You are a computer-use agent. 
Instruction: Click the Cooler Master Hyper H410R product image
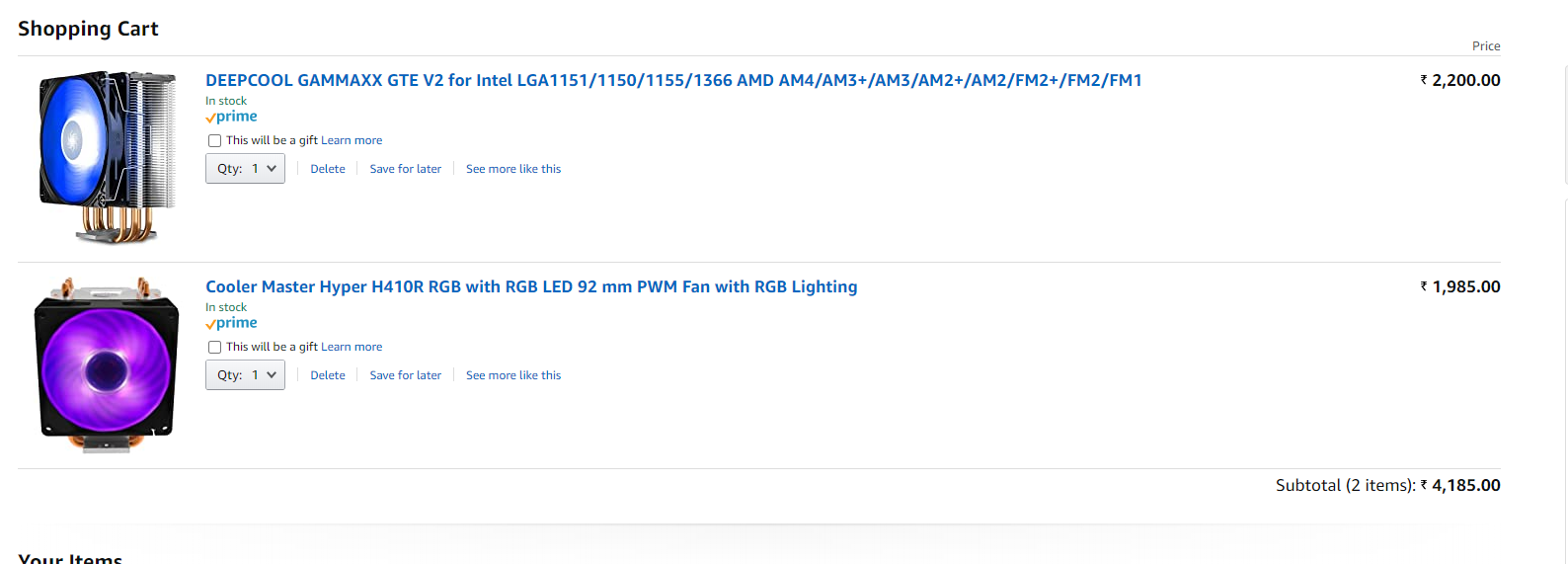click(107, 363)
